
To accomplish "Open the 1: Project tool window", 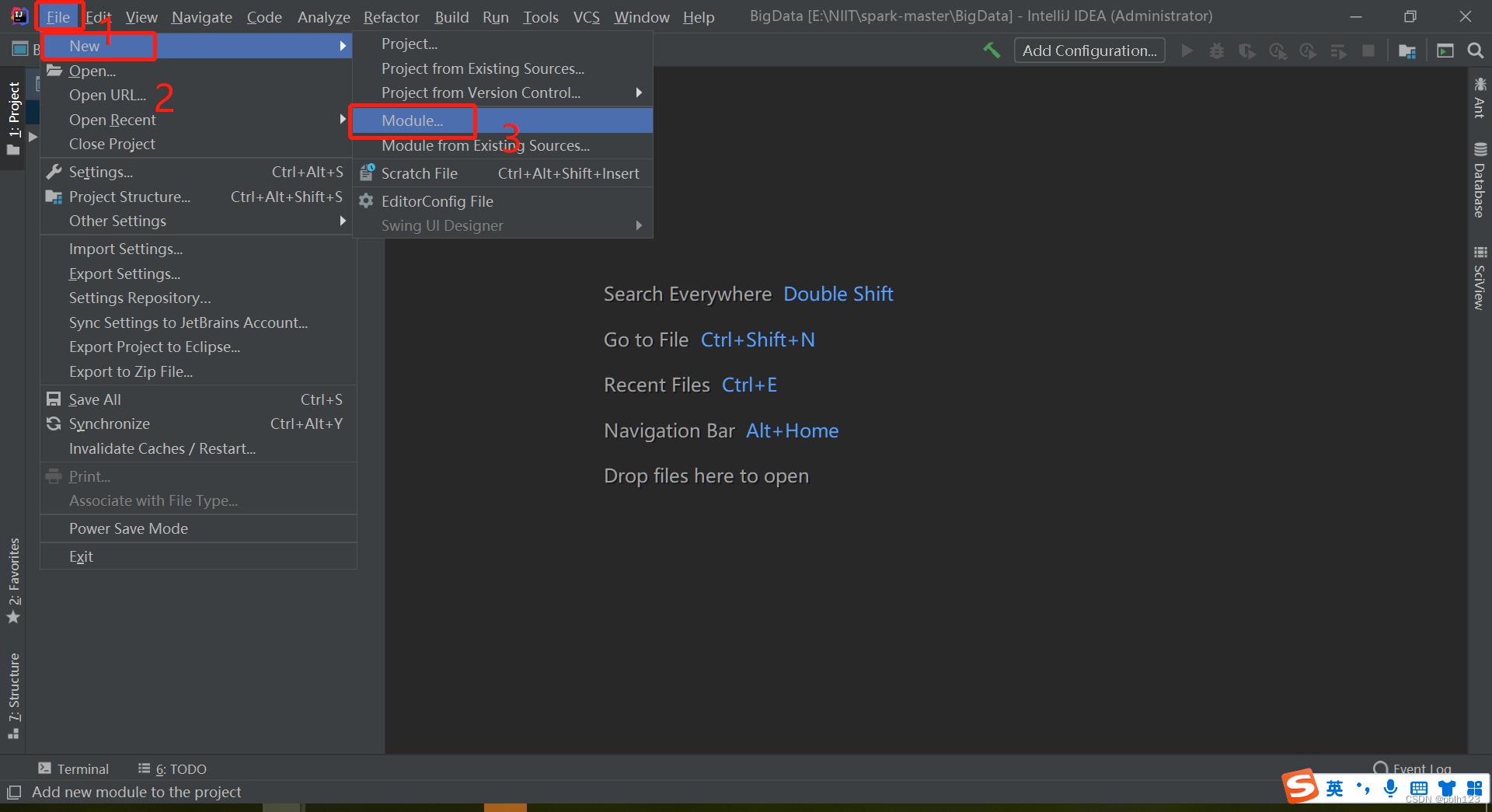I will 14,118.
